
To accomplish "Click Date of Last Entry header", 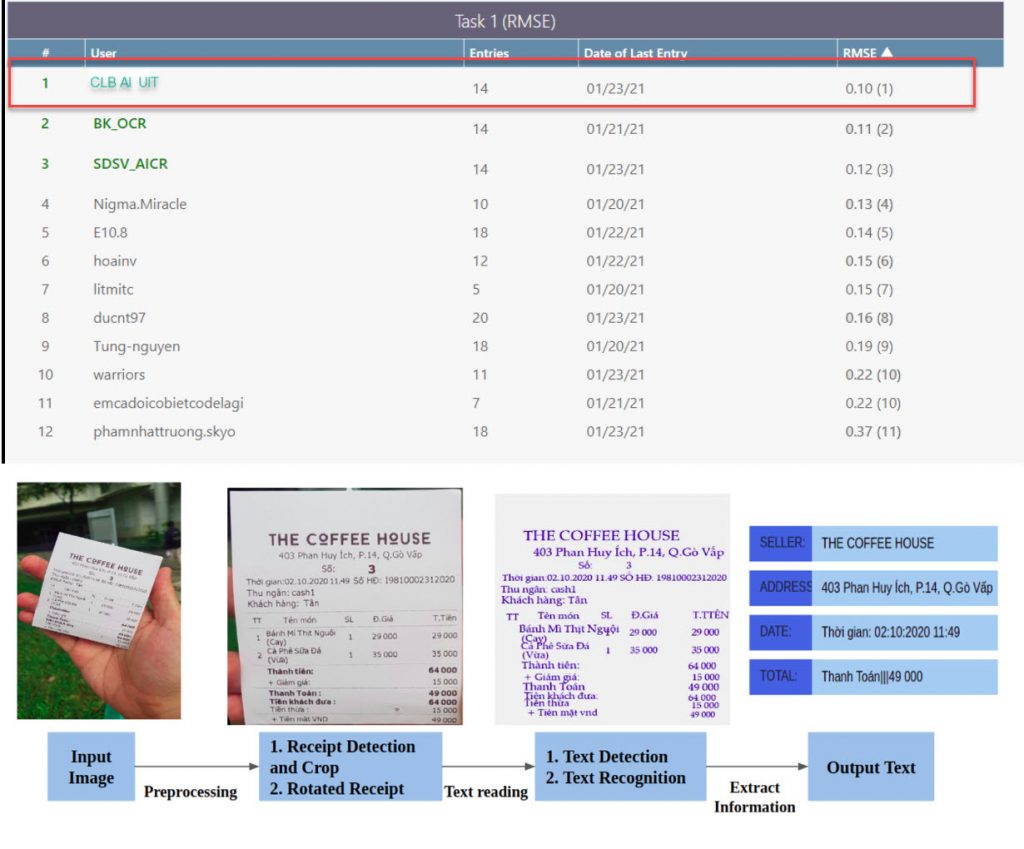I will click(635, 54).
